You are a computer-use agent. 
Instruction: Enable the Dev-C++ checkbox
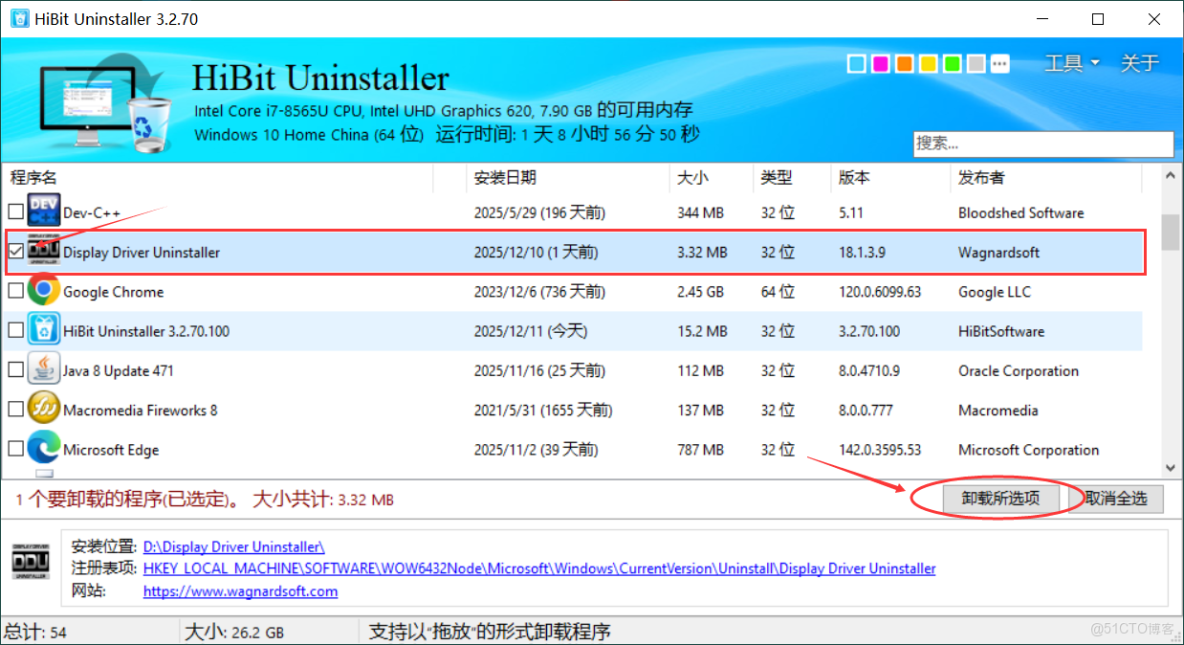tap(15, 212)
